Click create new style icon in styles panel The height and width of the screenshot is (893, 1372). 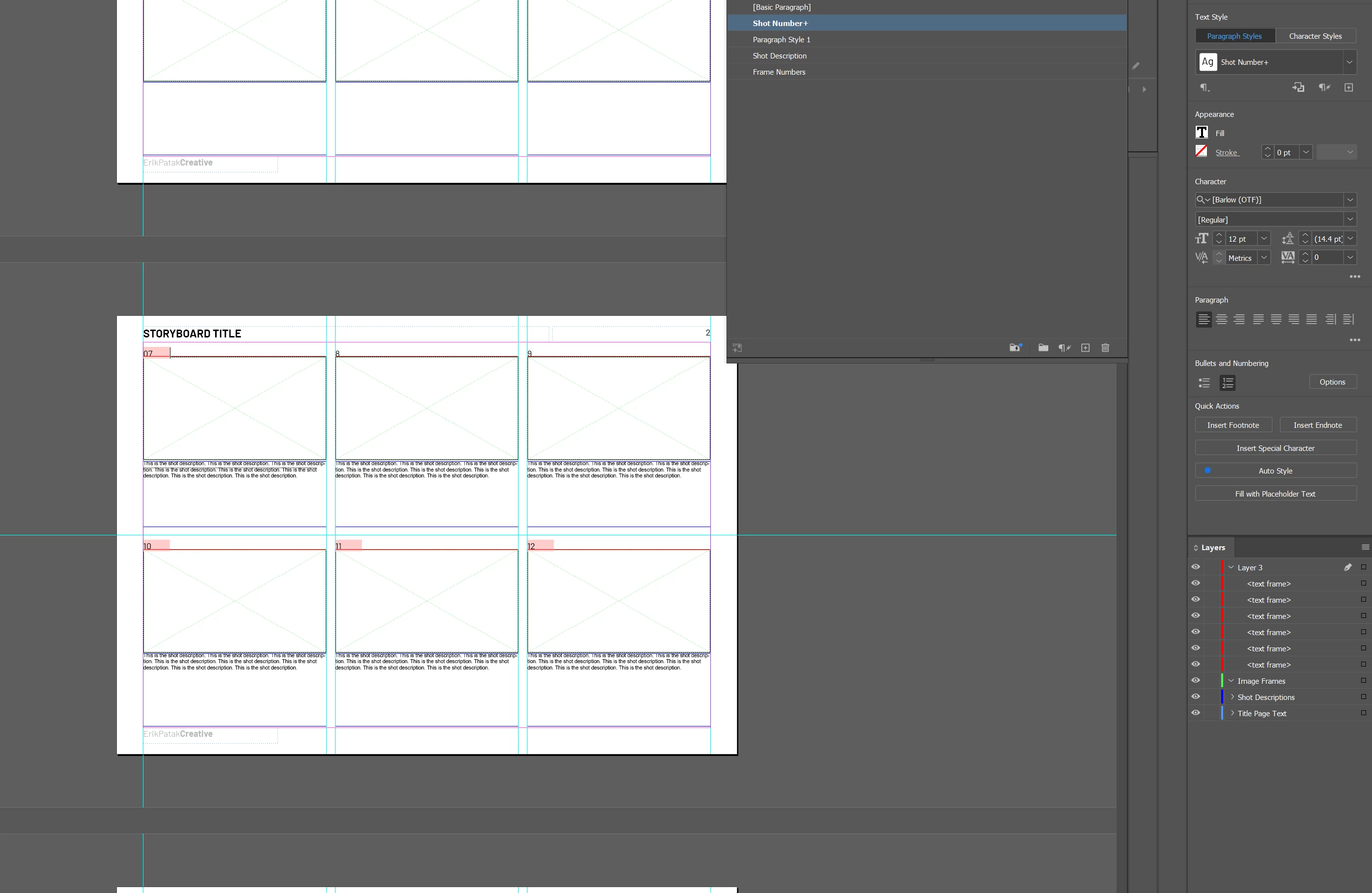tap(1086, 348)
